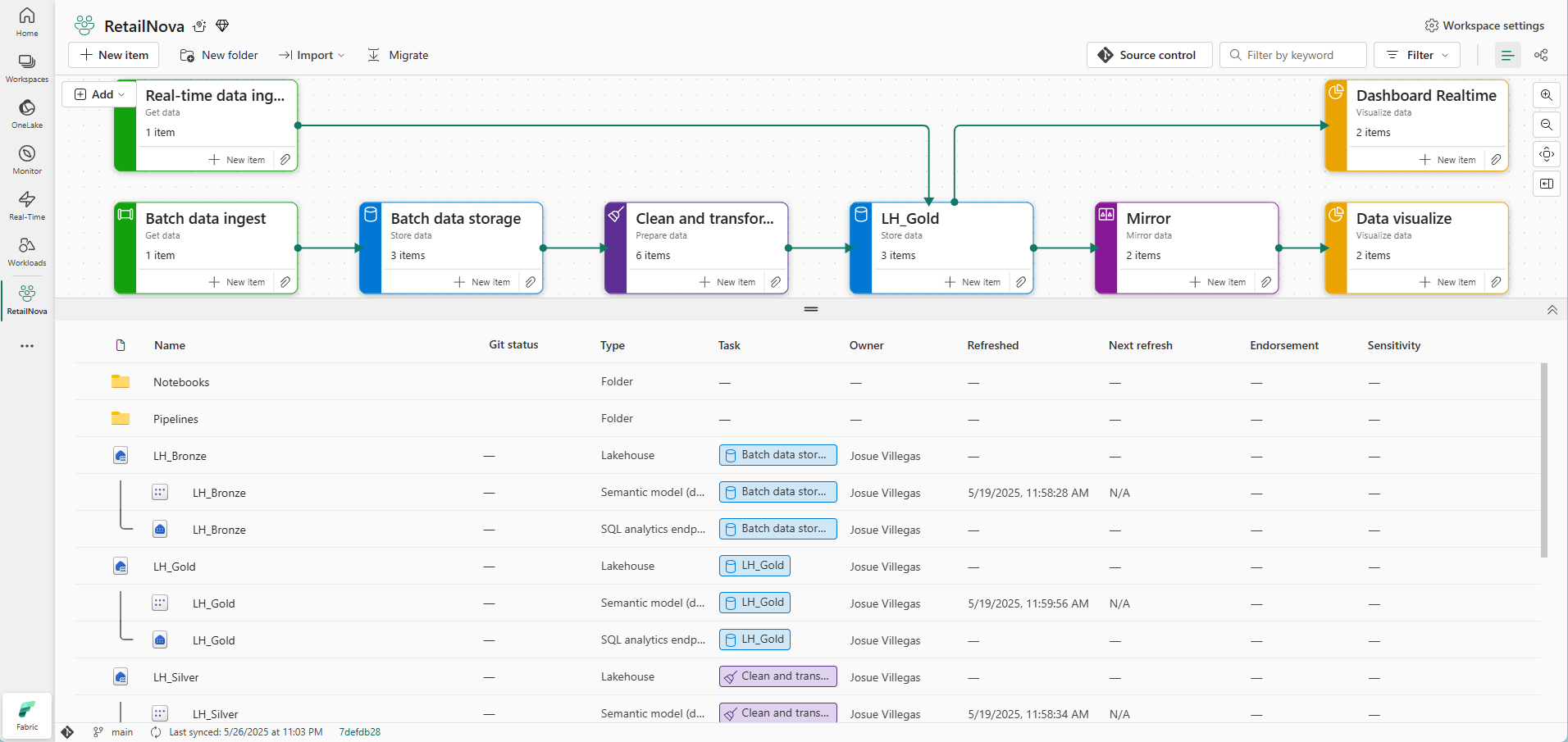Viewport: 1568px width, 742px height.
Task: Attach items to LH_Gold task
Action: click(x=1020, y=282)
